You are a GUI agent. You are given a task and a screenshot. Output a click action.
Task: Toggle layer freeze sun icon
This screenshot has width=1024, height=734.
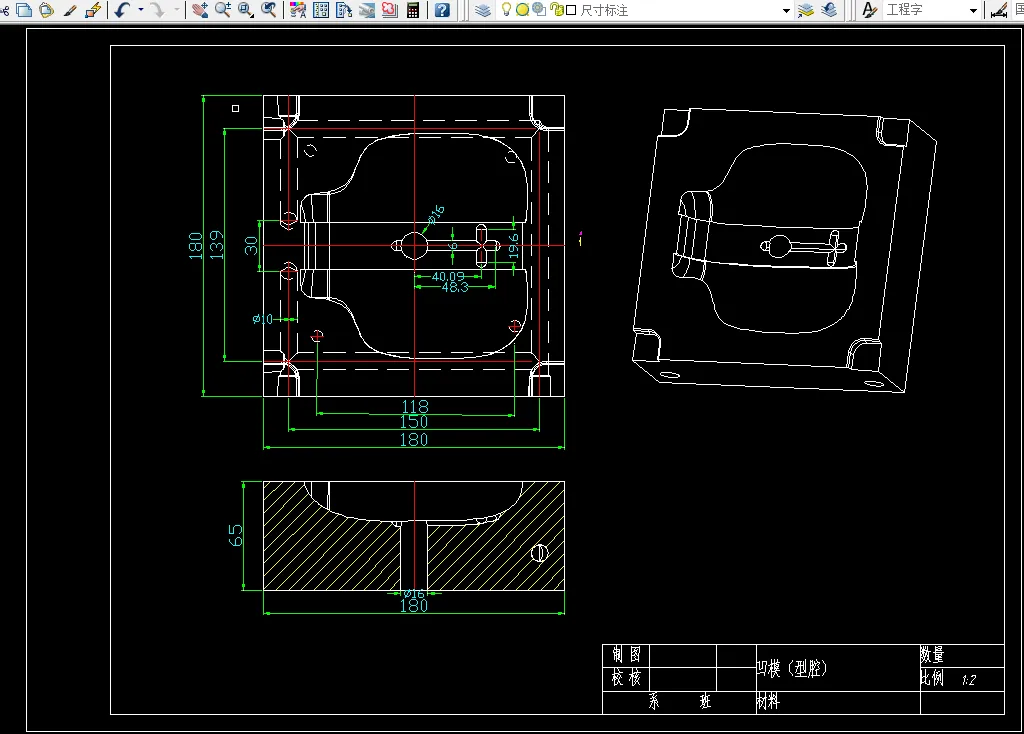[522, 10]
